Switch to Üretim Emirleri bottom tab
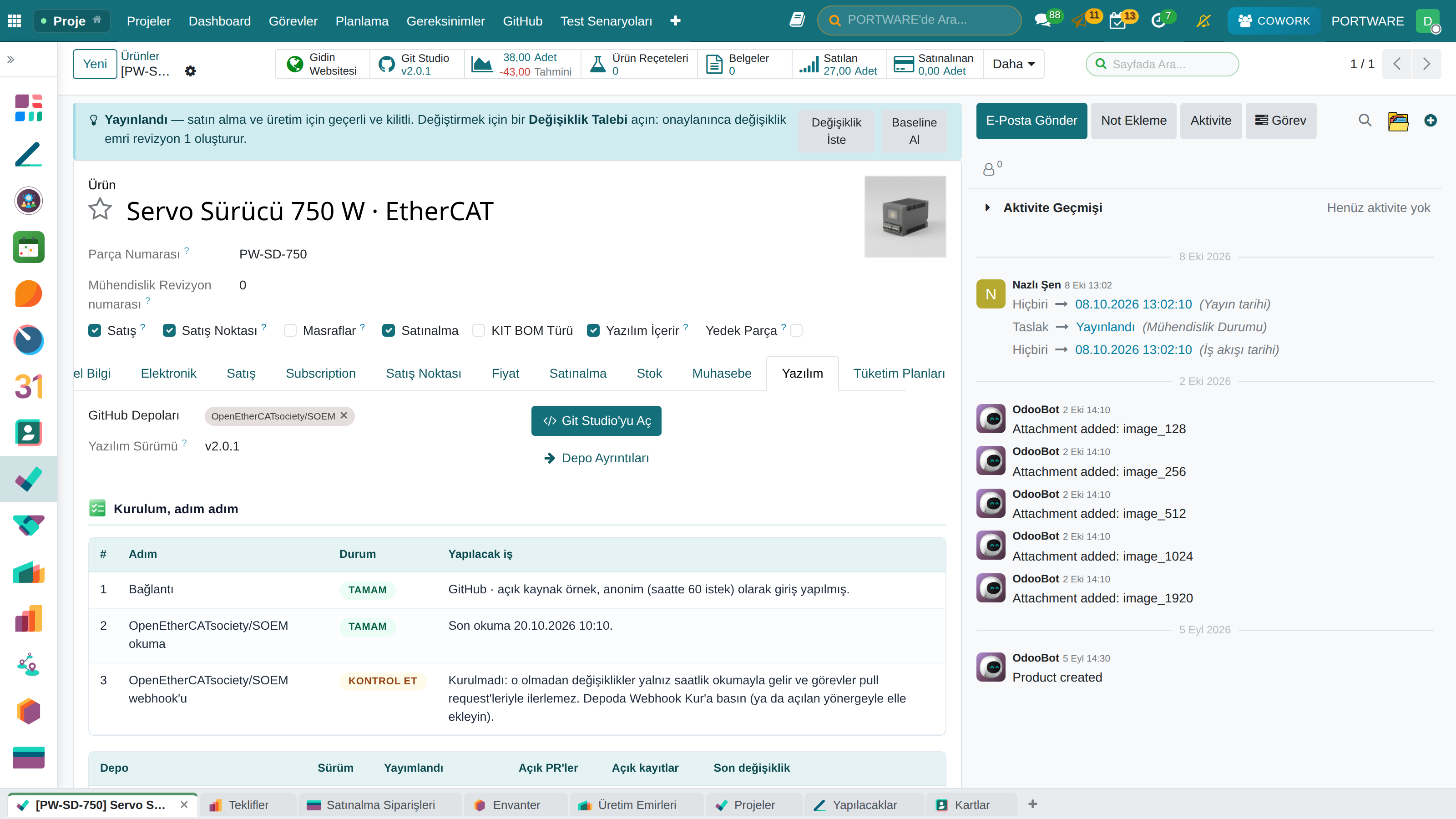This screenshot has height=819, width=1456. (x=637, y=804)
